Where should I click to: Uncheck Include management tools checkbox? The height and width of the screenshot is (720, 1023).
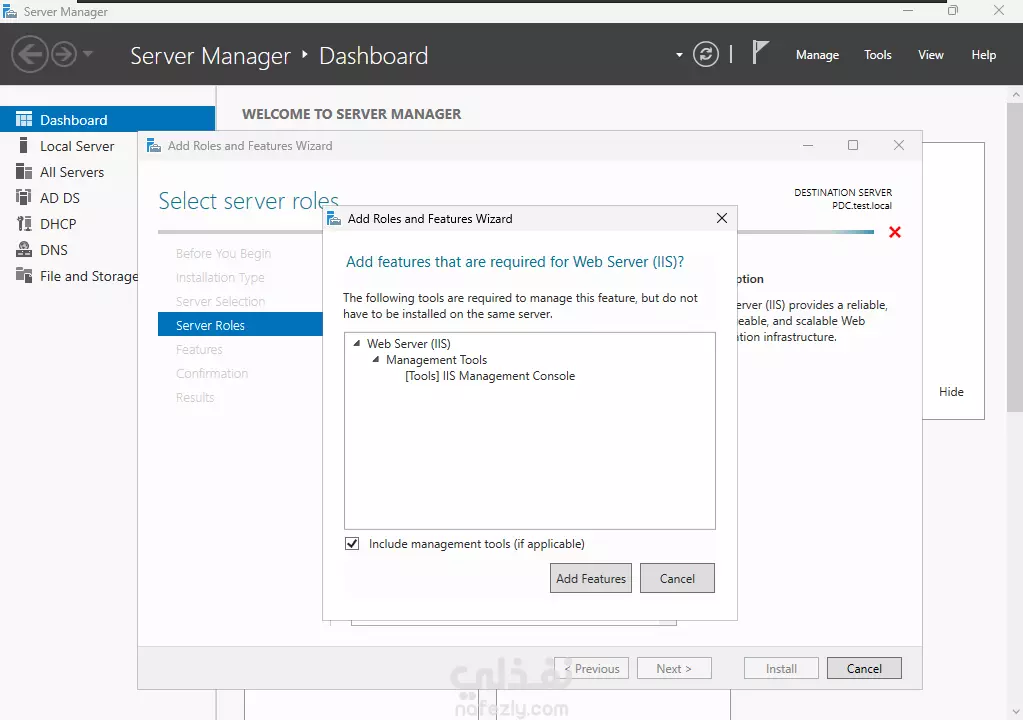click(x=352, y=543)
